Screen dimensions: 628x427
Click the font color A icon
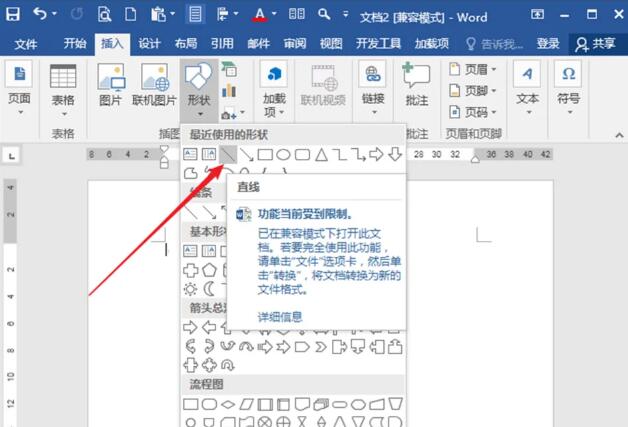(260, 15)
